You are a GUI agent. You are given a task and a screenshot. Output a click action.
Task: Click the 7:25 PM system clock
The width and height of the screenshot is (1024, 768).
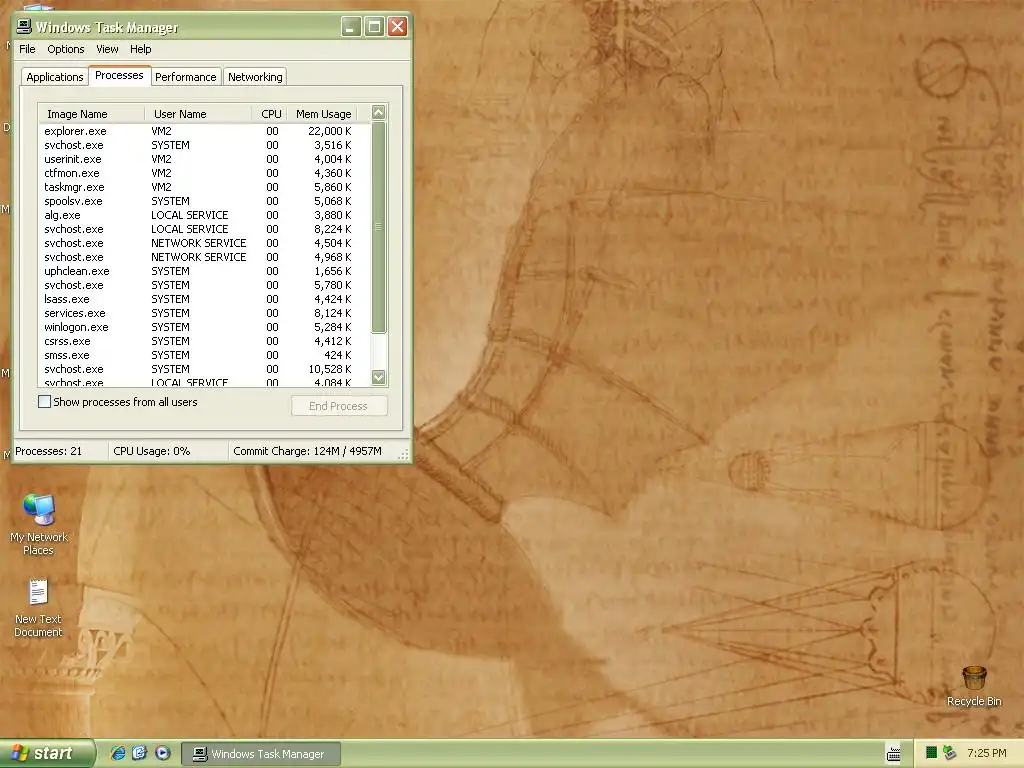tap(987, 753)
